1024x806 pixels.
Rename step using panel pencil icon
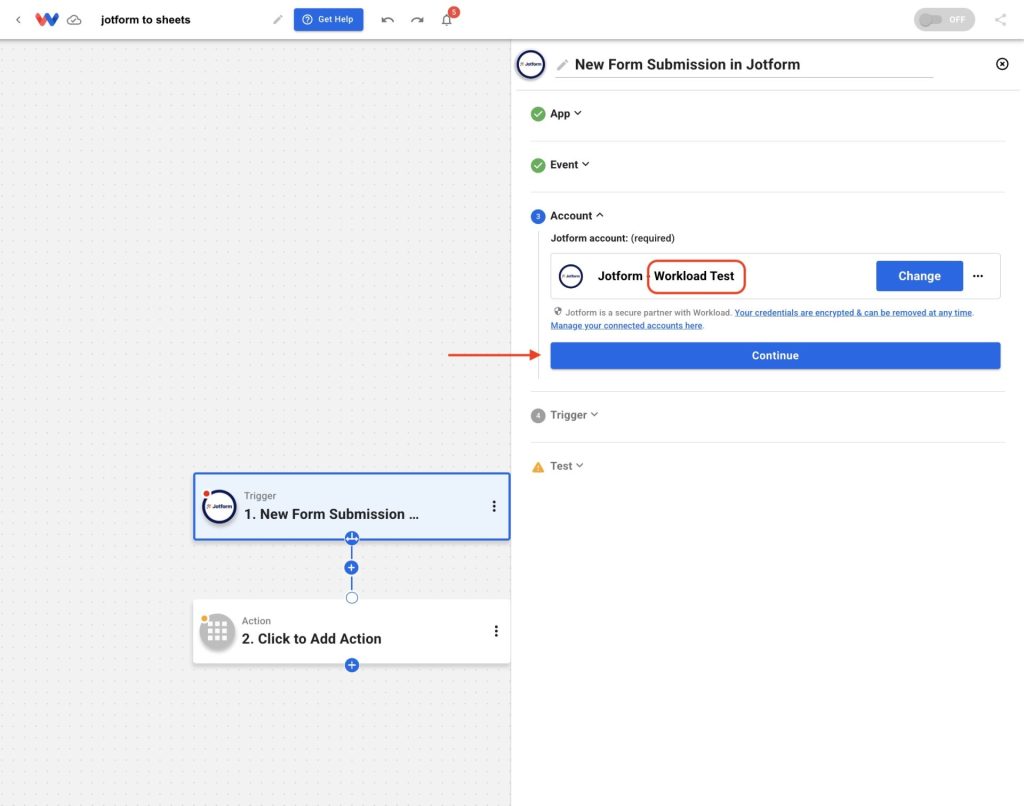(x=562, y=65)
